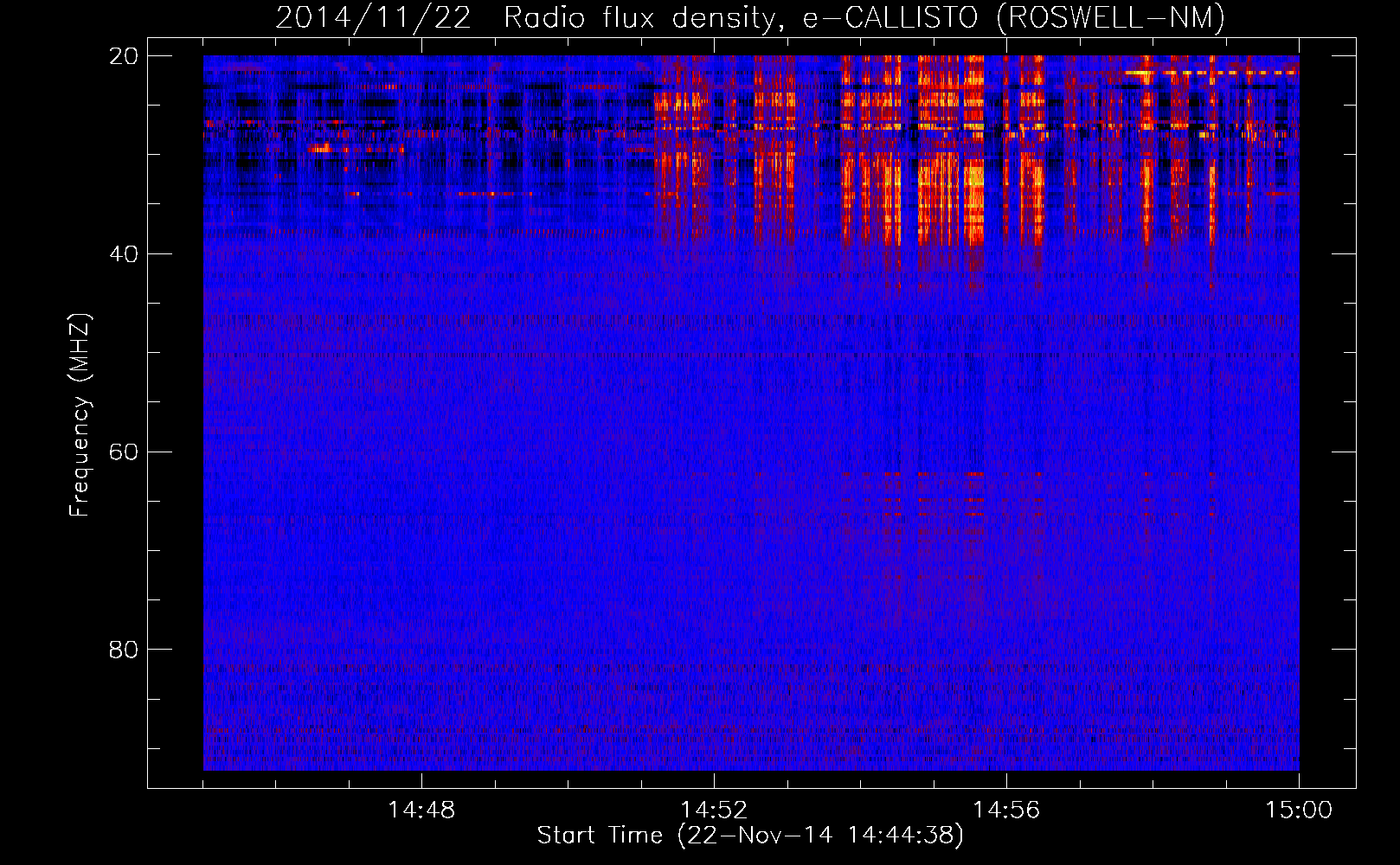Image resolution: width=1400 pixels, height=865 pixels.
Task: Click the '14:52' time tick label
Action: pyautogui.click(x=714, y=810)
